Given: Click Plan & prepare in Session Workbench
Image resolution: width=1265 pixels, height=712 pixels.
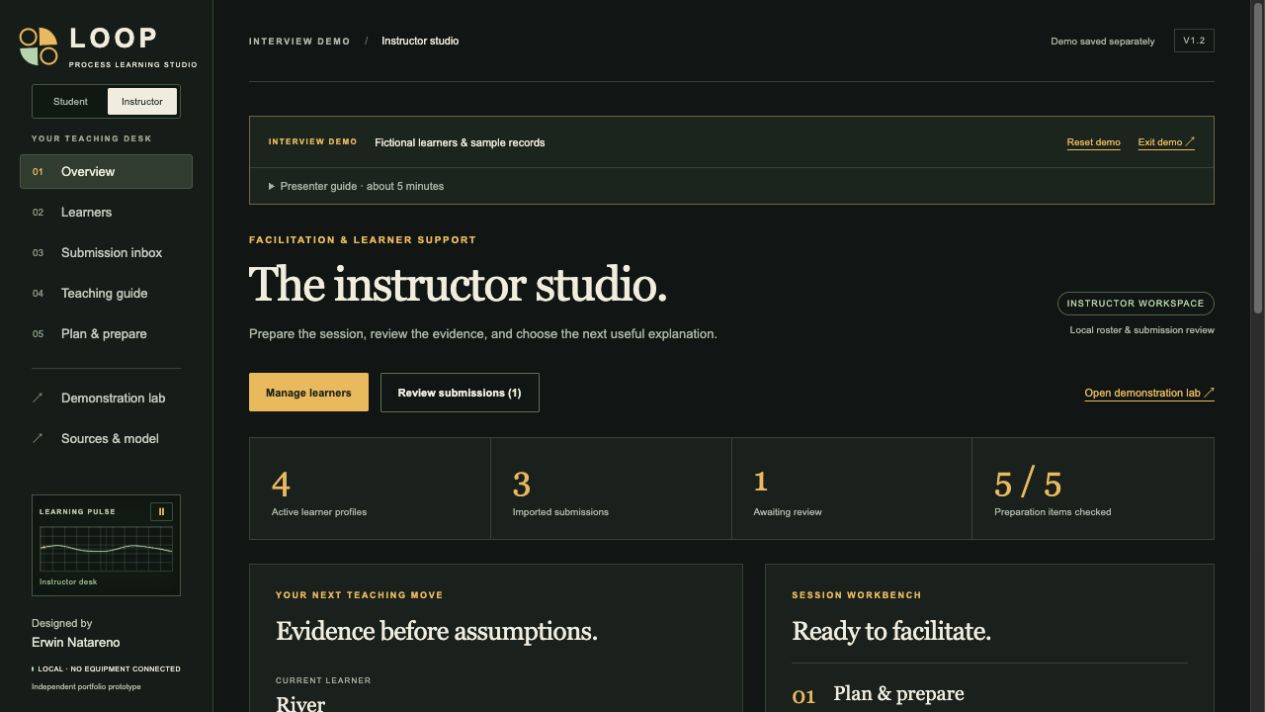Looking at the screenshot, I should coord(898,694).
